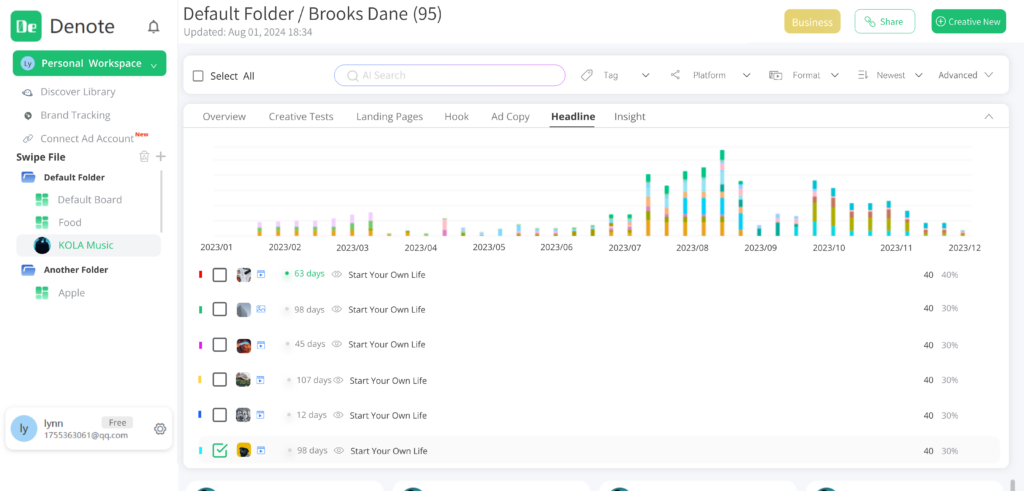Viewport: 1024px width, 491px height.
Task: Check the Select All checkbox
Action: tap(198, 76)
